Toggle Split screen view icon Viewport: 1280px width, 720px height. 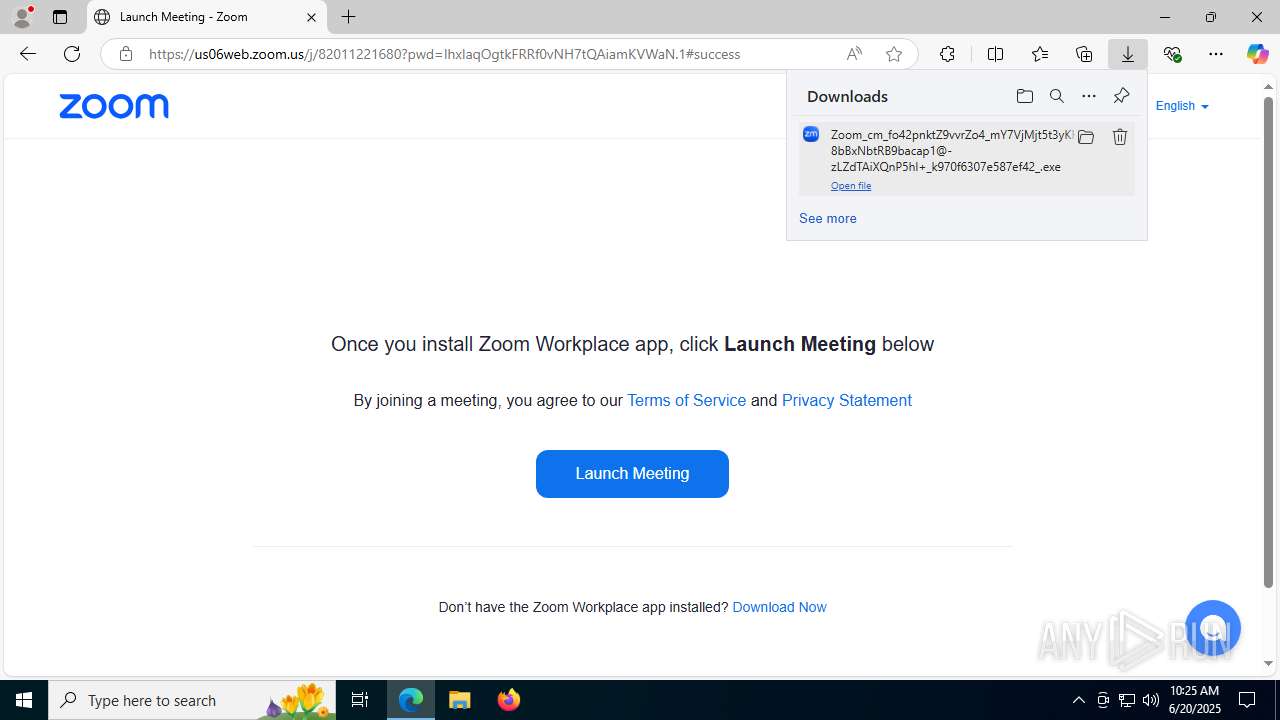click(x=995, y=54)
